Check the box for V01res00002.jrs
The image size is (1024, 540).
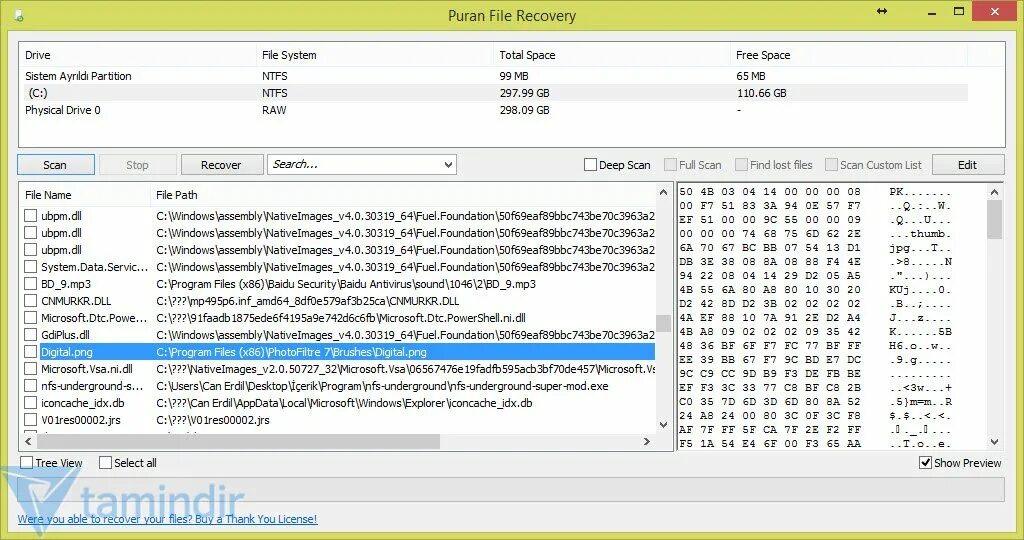tap(31, 419)
